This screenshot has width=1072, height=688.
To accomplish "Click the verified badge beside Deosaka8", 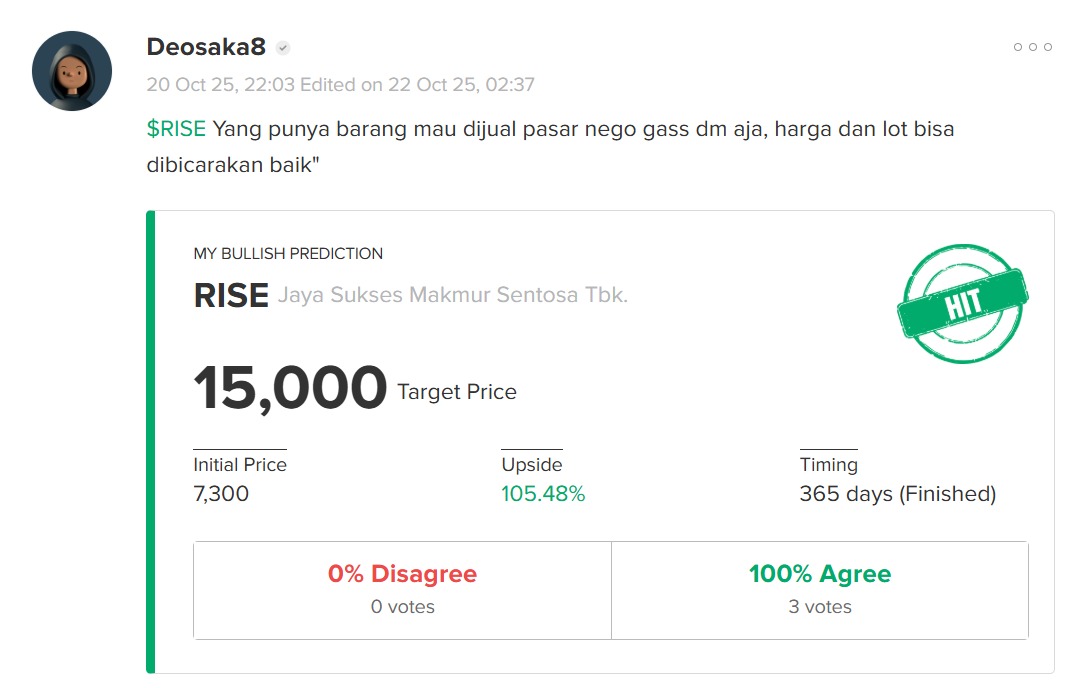I will click(x=285, y=45).
